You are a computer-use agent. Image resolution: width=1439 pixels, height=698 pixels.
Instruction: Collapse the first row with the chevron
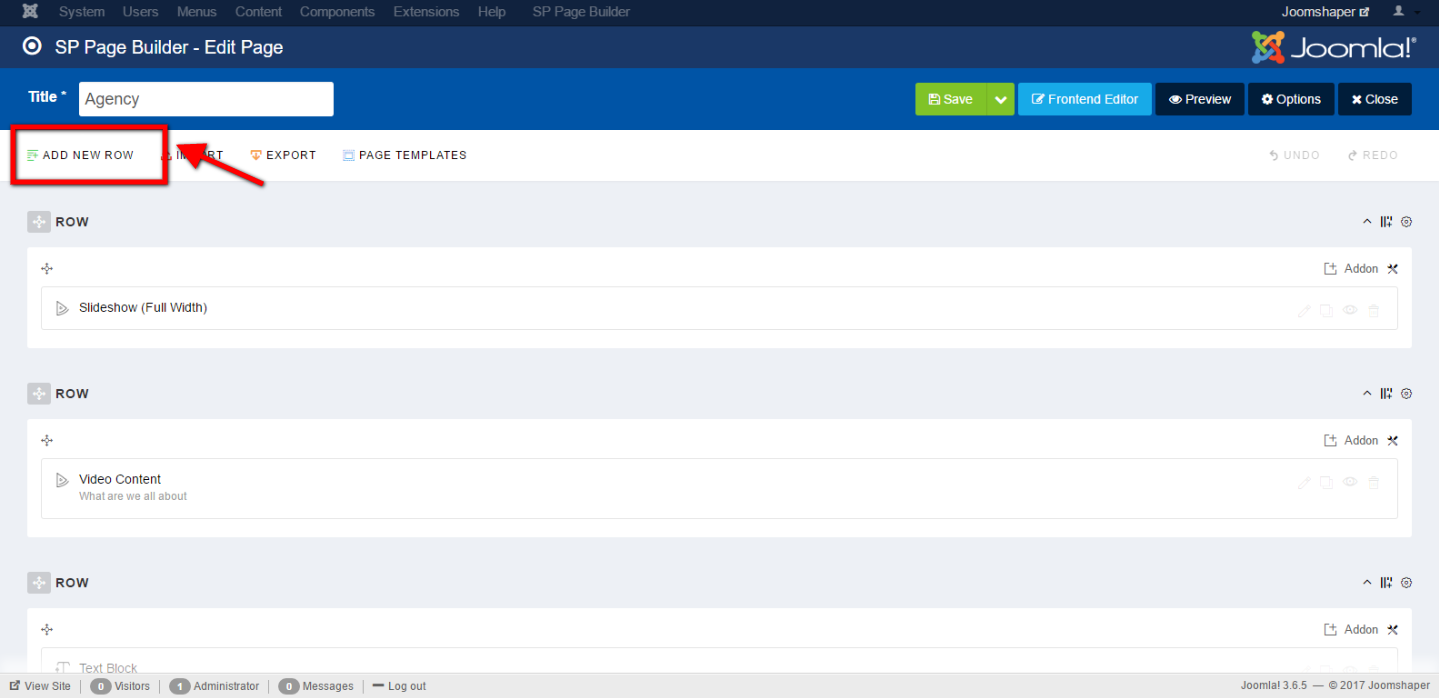tap(1367, 222)
